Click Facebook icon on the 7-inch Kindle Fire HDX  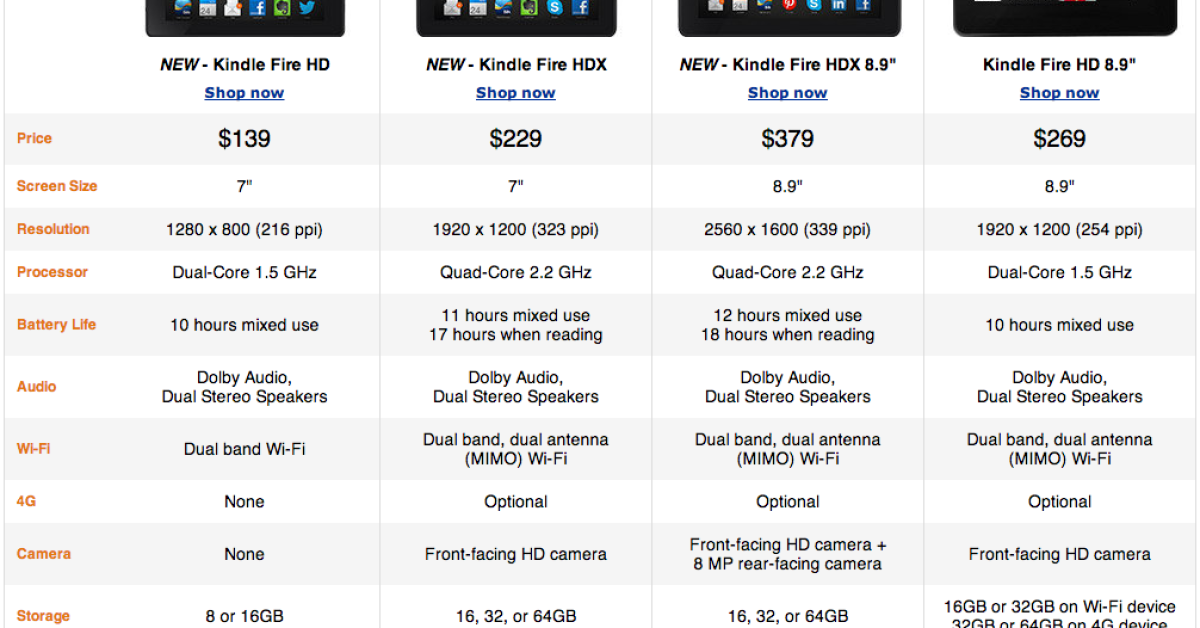click(580, 8)
